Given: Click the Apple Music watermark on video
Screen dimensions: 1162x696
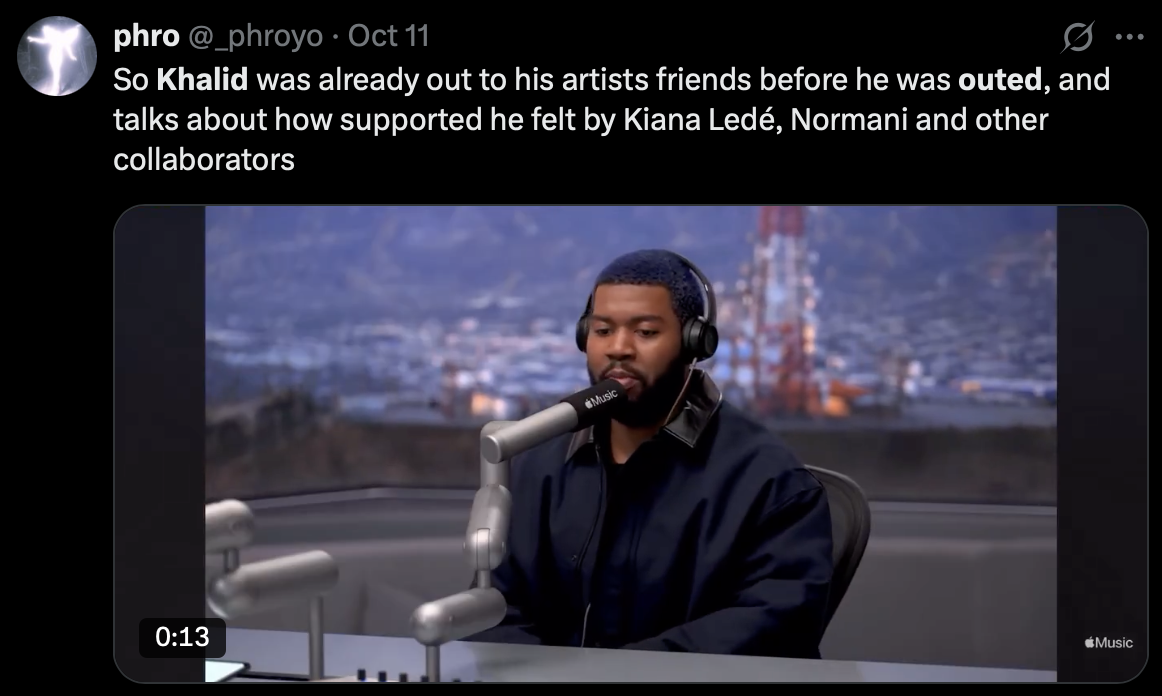Looking at the screenshot, I should point(1108,642).
